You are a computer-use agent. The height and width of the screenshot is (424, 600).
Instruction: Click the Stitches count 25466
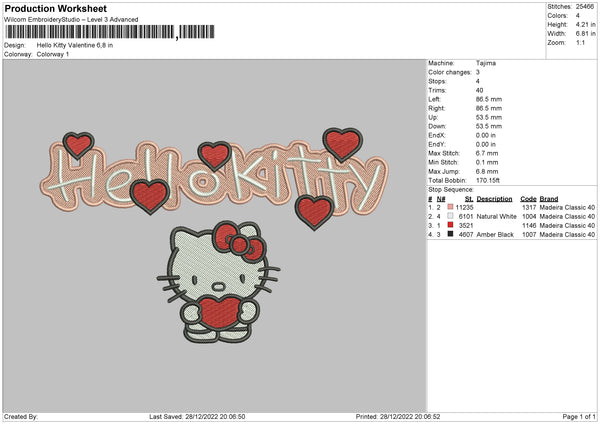[585, 7]
